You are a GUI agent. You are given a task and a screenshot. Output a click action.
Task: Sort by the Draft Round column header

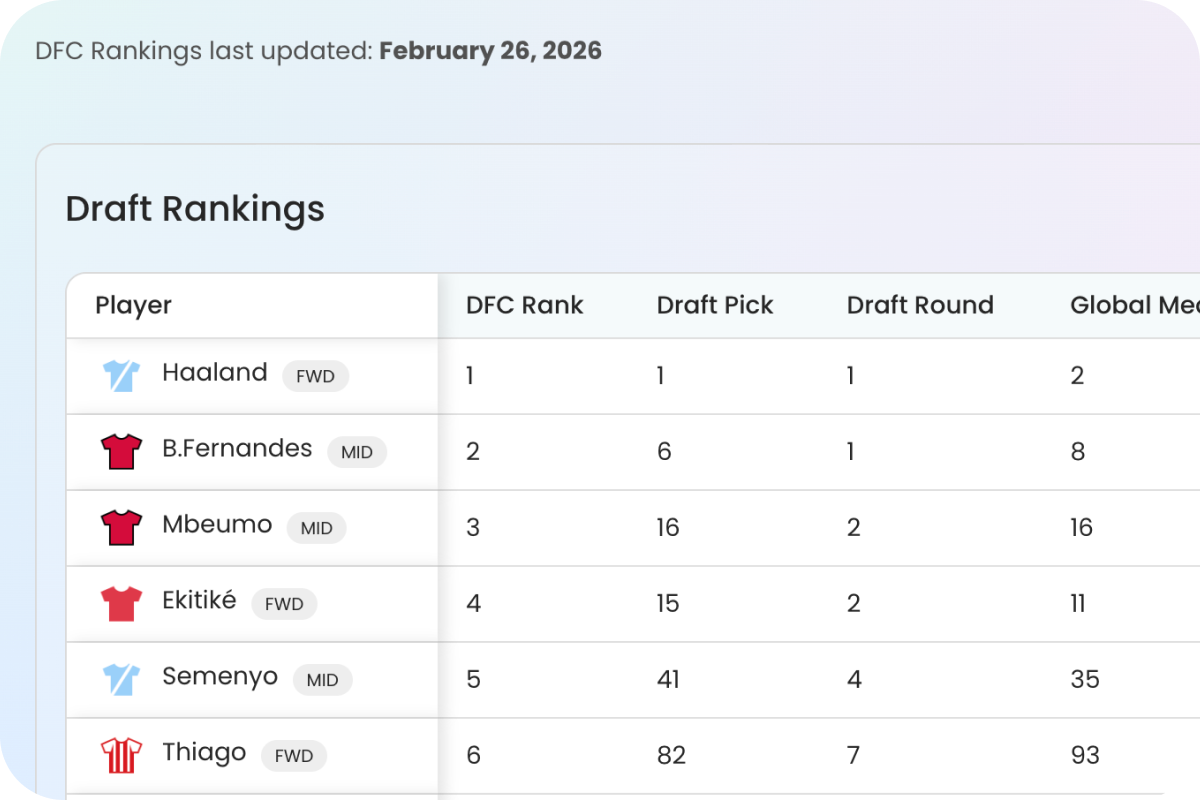point(920,305)
